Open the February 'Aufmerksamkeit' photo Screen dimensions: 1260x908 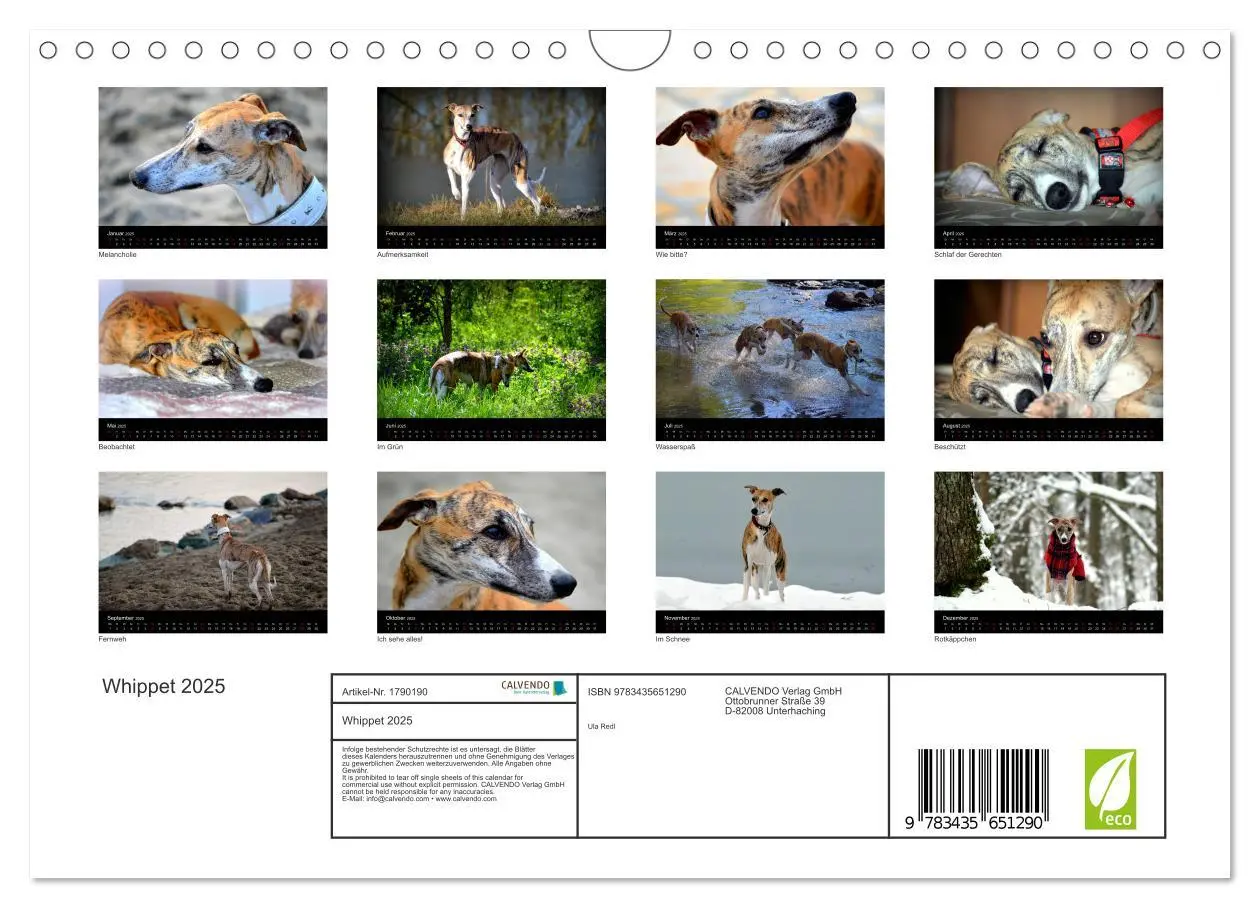click(491, 157)
